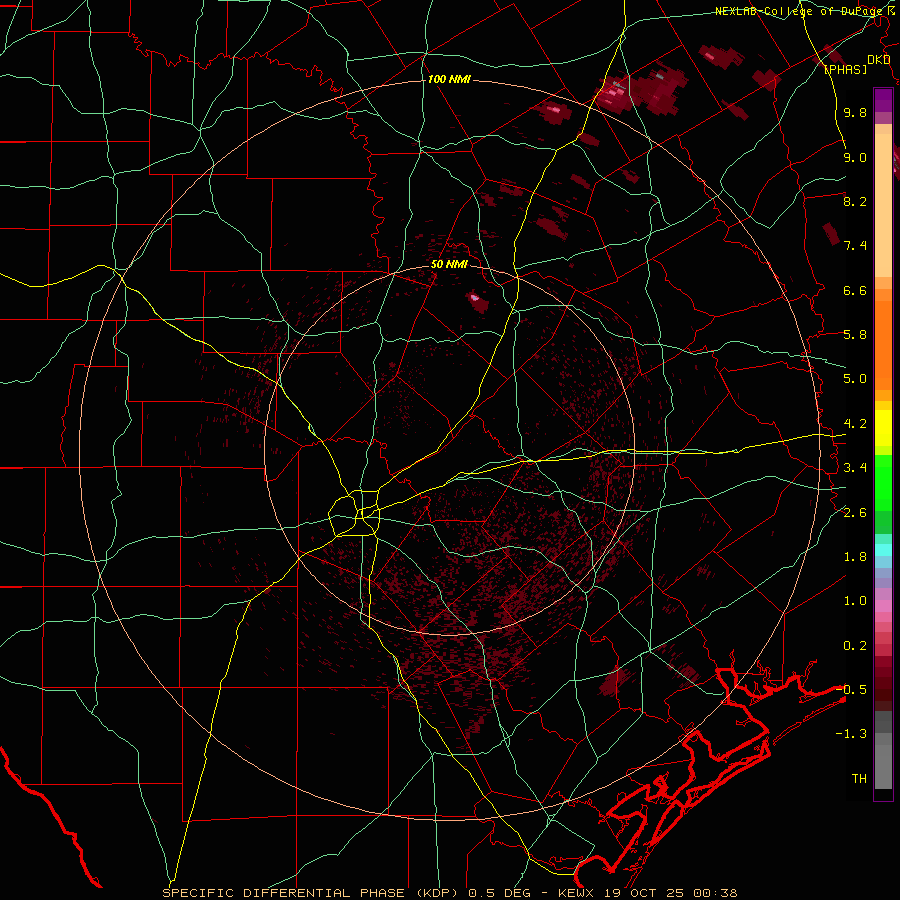Click the "19 OCT 25 00:38" timestamp
Screen dimensions: 900x900
[670, 893]
